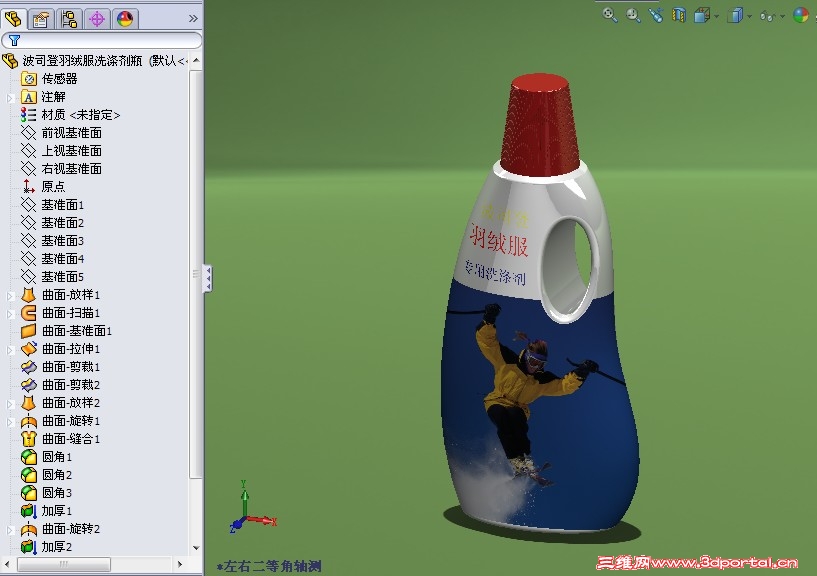Select the Zoom to Fit tool

point(610,15)
